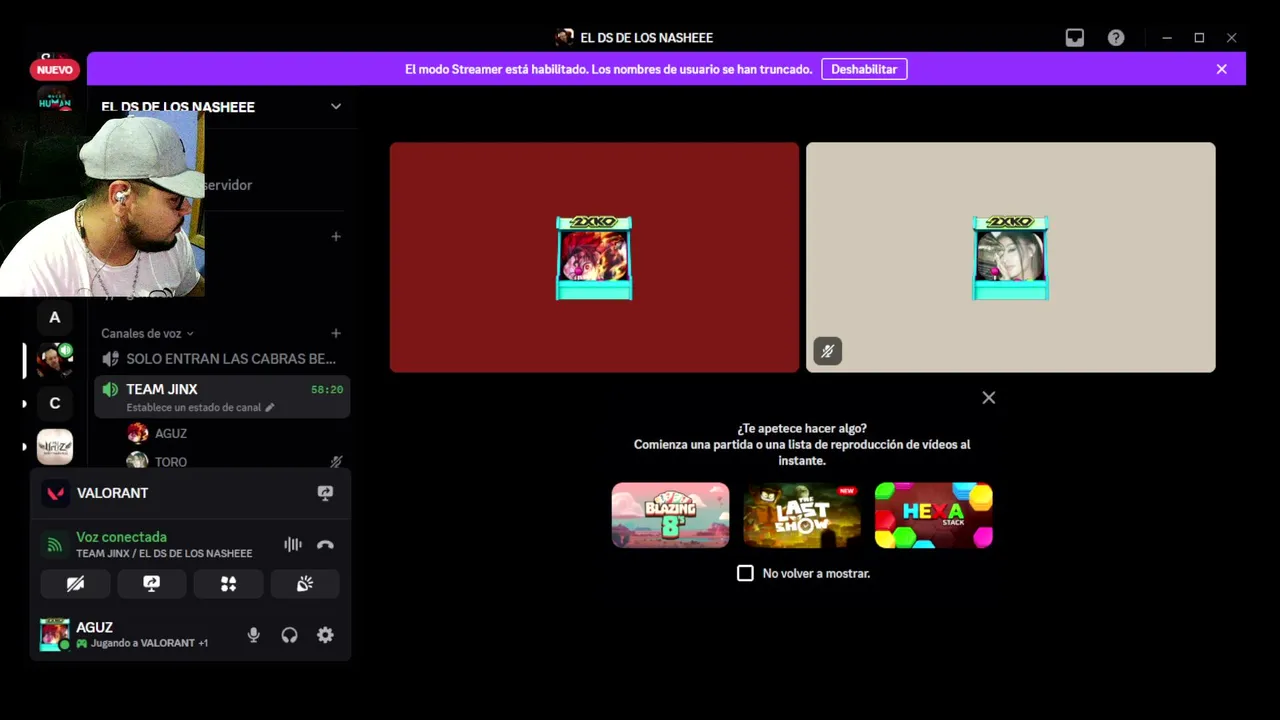
Task: Open AGUZ user profile avatar
Action: click(54, 635)
